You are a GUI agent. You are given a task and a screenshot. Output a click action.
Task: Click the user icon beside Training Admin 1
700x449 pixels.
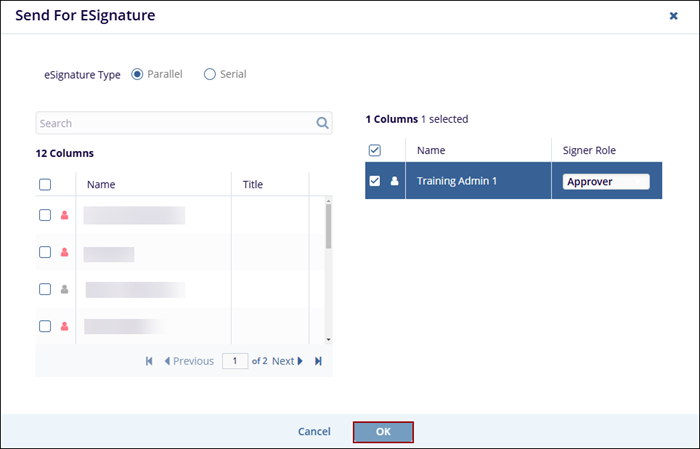(394, 181)
